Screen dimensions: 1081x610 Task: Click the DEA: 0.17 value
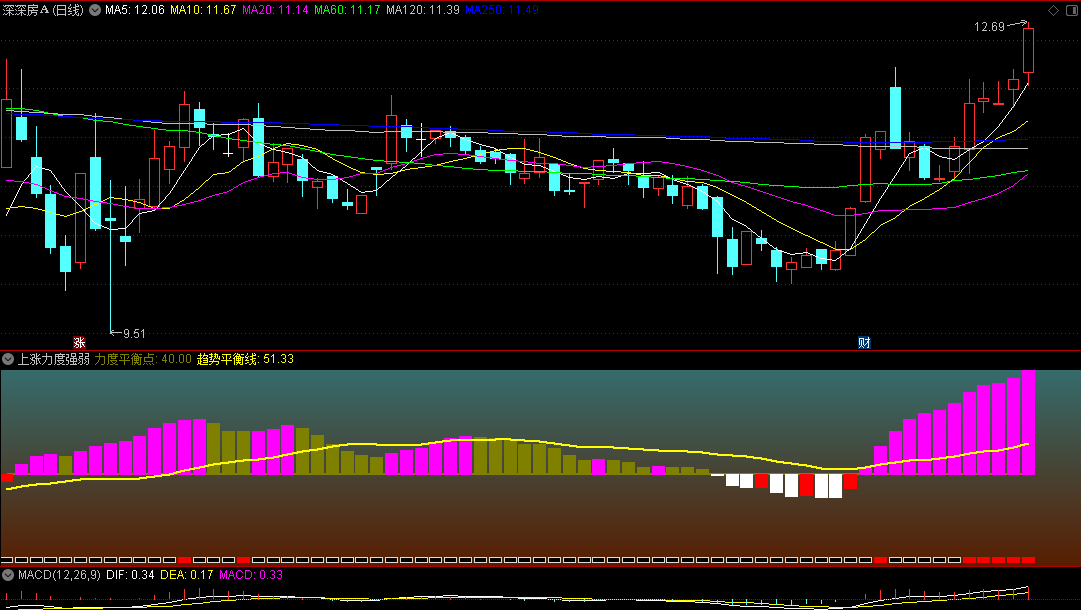point(187,575)
